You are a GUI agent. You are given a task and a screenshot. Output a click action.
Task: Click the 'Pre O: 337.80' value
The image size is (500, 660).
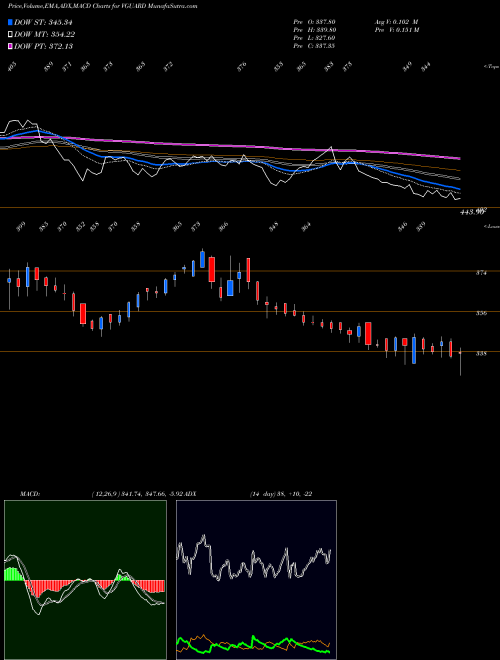[314, 22]
